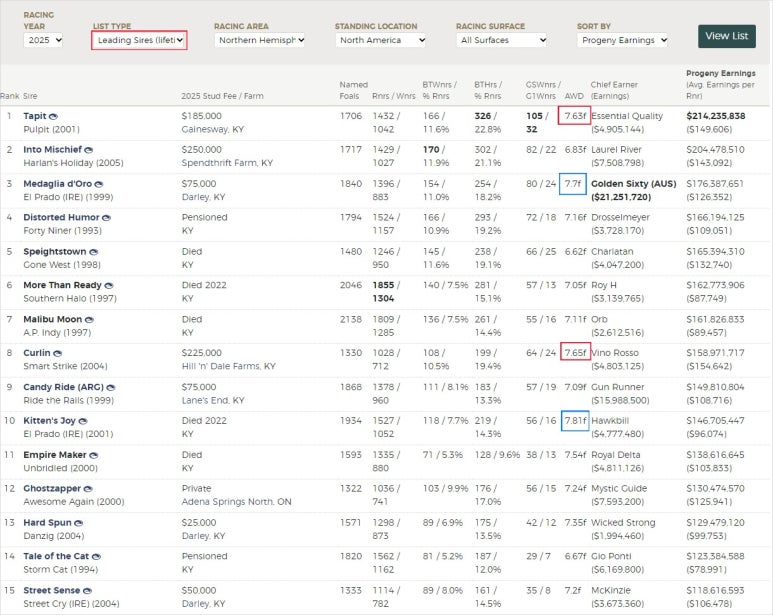773x615 pixels.
Task: Open the Candy Ride (ARG) sire link
Action: point(64,387)
